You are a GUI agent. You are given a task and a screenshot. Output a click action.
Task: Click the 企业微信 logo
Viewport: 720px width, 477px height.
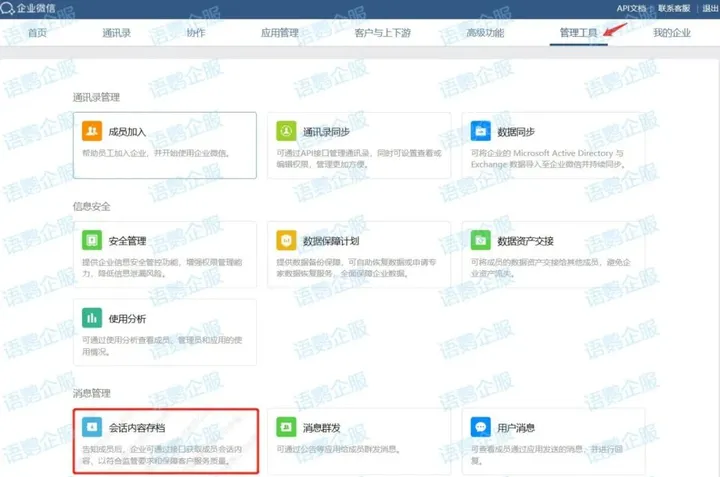pos(30,8)
